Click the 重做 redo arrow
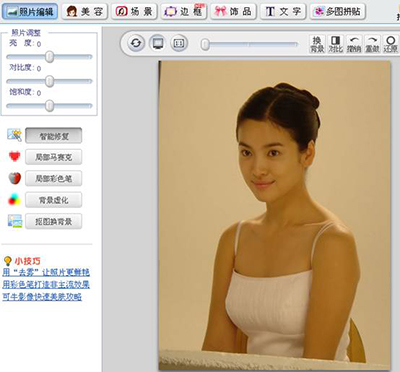Screen dimensions: 400x372 (x=372, y=44)
